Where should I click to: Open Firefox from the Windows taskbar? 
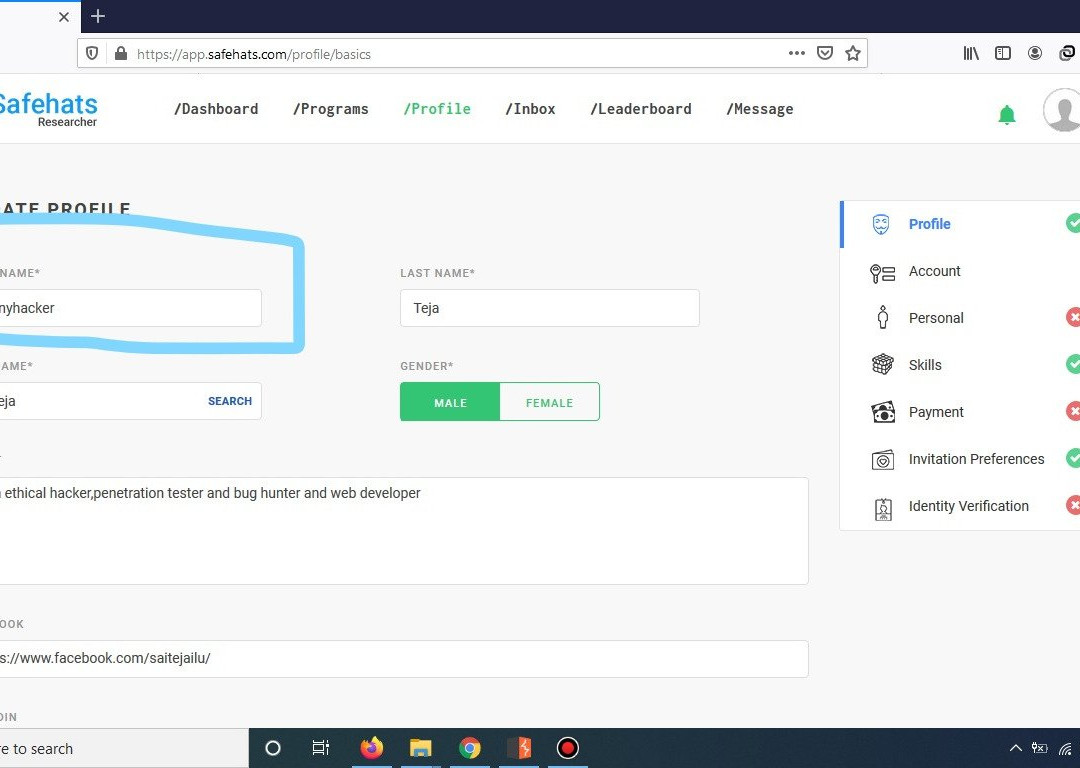point(372,748)
